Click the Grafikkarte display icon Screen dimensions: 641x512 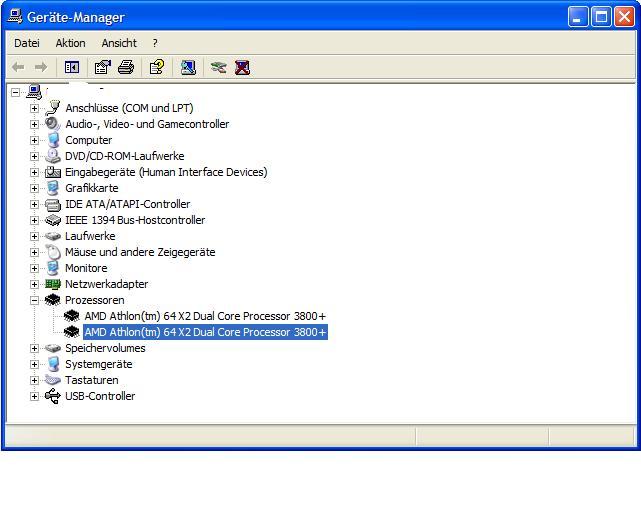pos(53,188)
